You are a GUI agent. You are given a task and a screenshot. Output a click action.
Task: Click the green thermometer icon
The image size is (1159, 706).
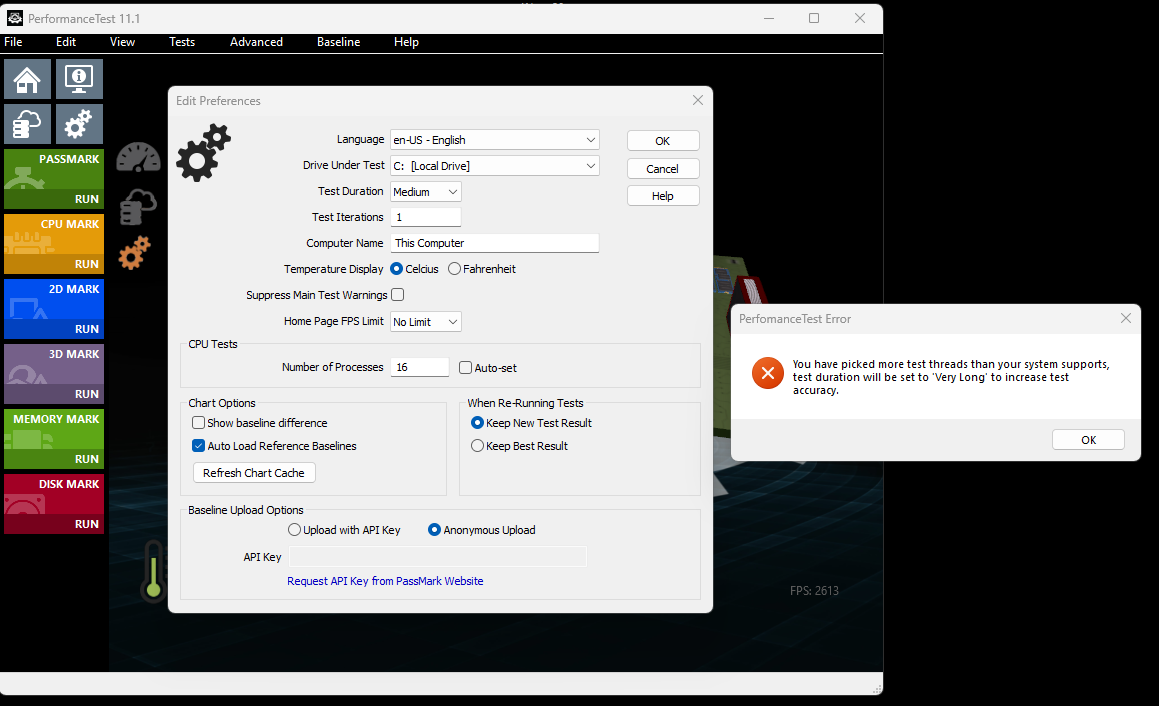[x=154, y=570]
